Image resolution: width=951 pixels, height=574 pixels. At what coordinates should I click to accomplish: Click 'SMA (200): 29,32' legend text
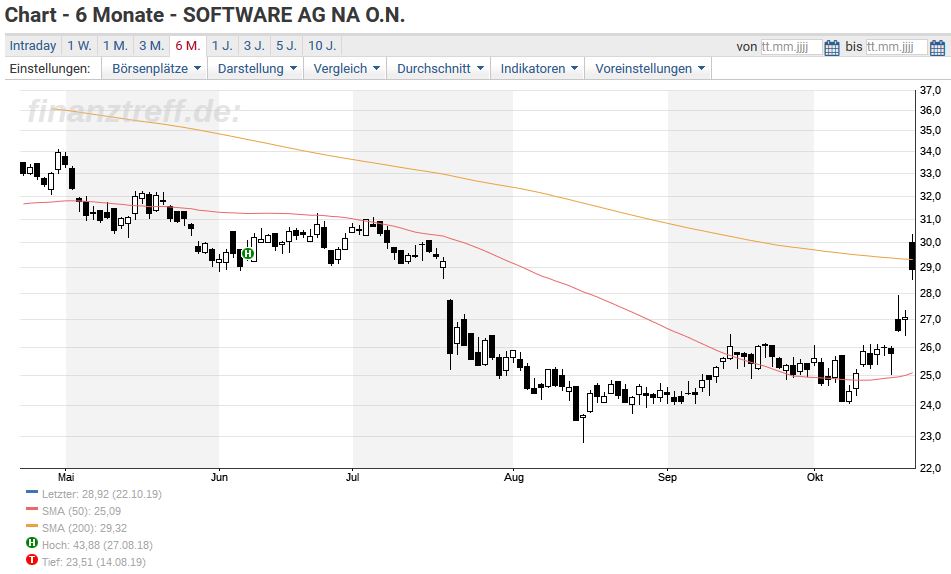(x=84, y=528)
